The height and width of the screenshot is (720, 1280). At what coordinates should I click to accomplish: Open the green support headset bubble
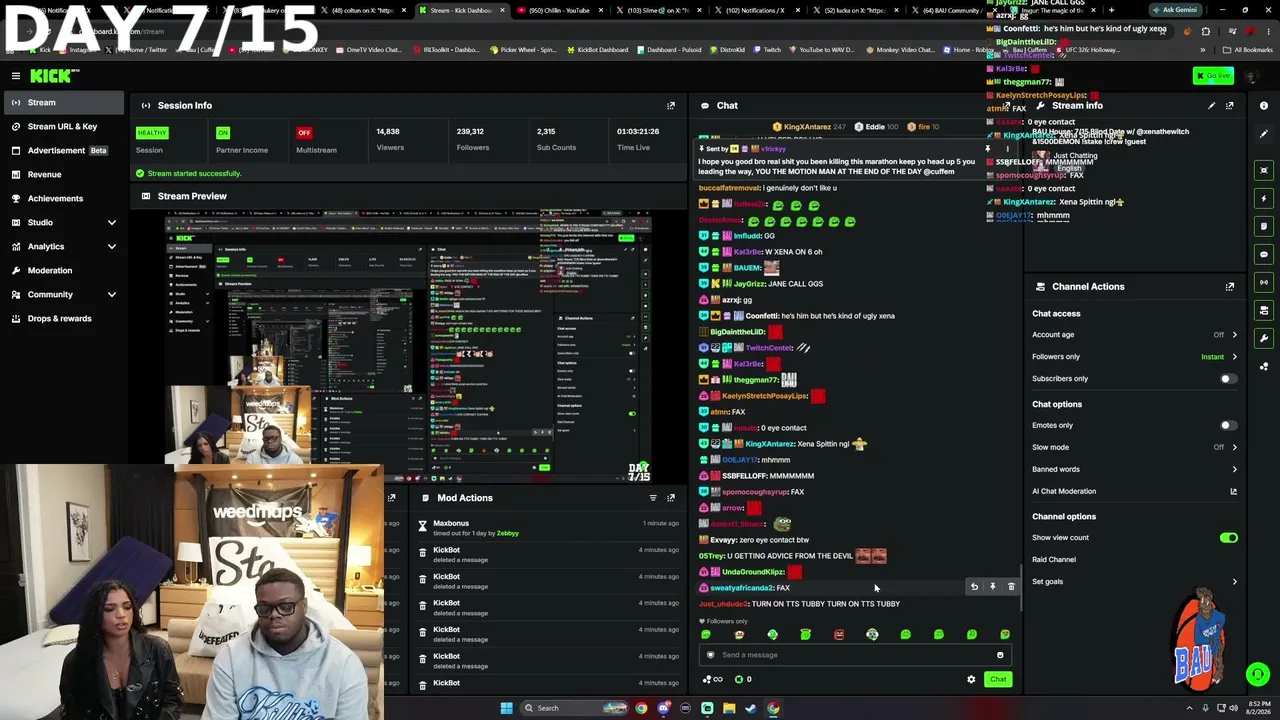pyautogui.click(x=1258, y=675)
